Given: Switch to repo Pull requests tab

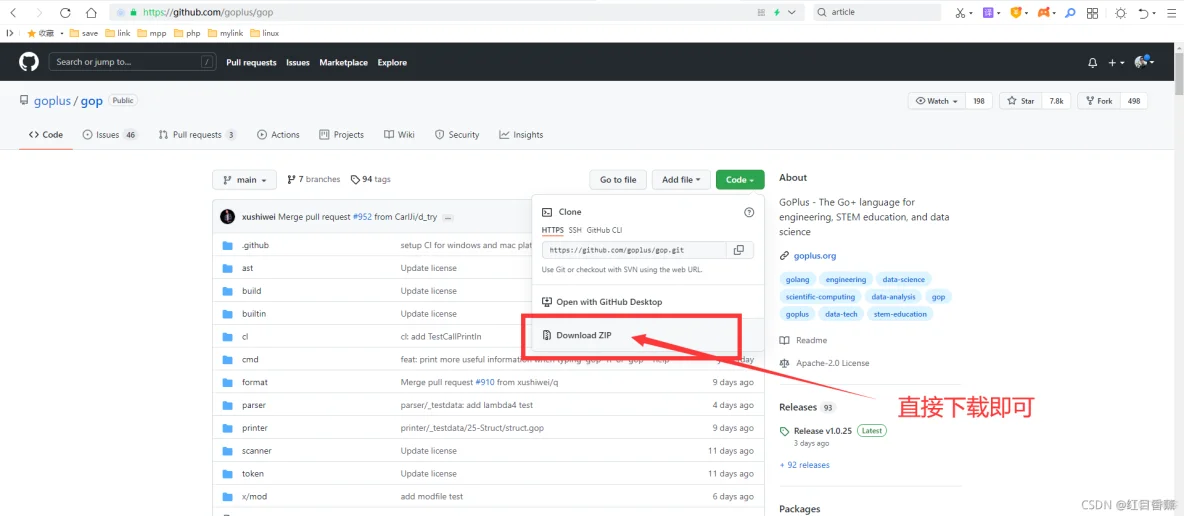Looking at the screenshot, I should (197, 134).
